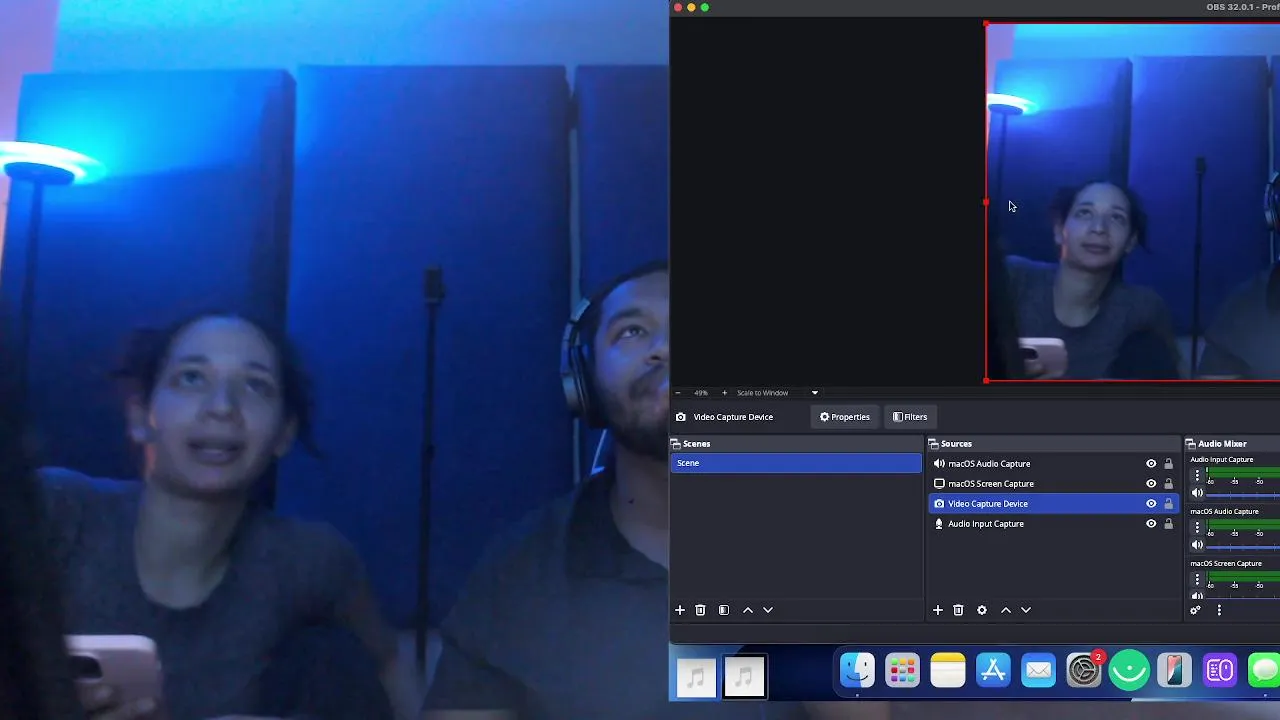
Task: Move scene up with arrow icon
Action: tap(748, 610)
